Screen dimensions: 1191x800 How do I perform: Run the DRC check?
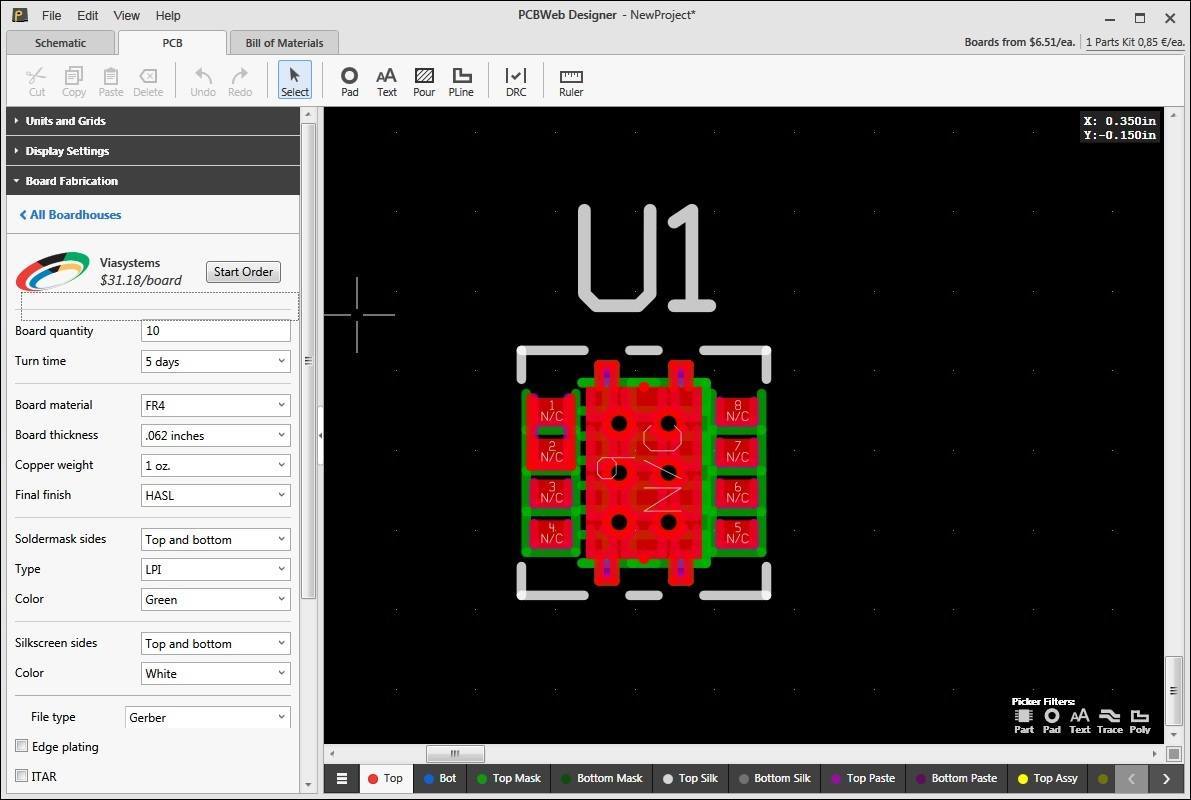tap(516, 81)
